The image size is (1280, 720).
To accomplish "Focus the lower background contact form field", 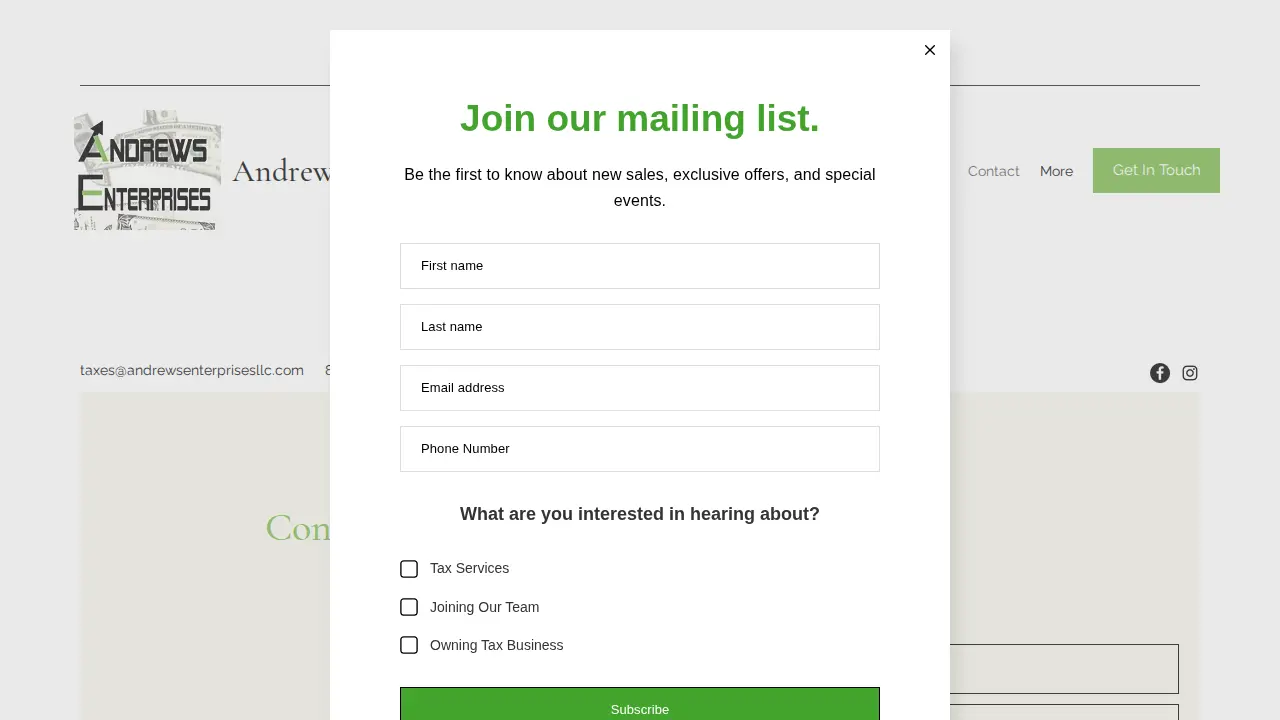I will [x=1064, y=712].
